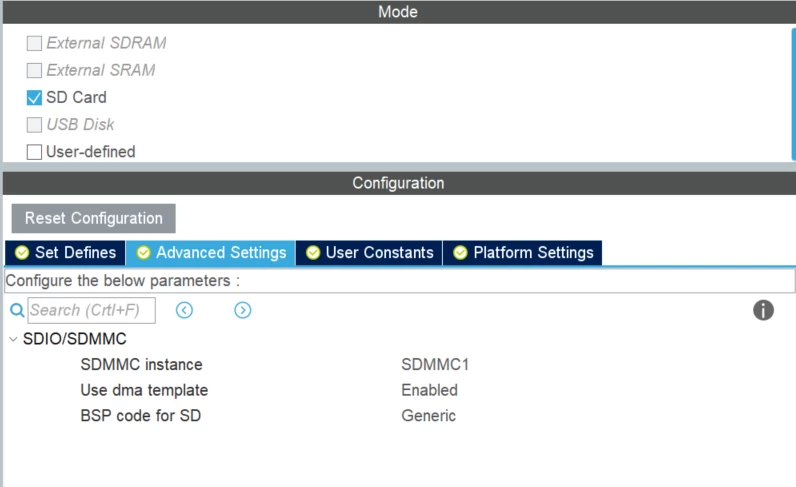
Task: Collapse the SDIO/SDMMC tree section
Action: tap(13, 339)
